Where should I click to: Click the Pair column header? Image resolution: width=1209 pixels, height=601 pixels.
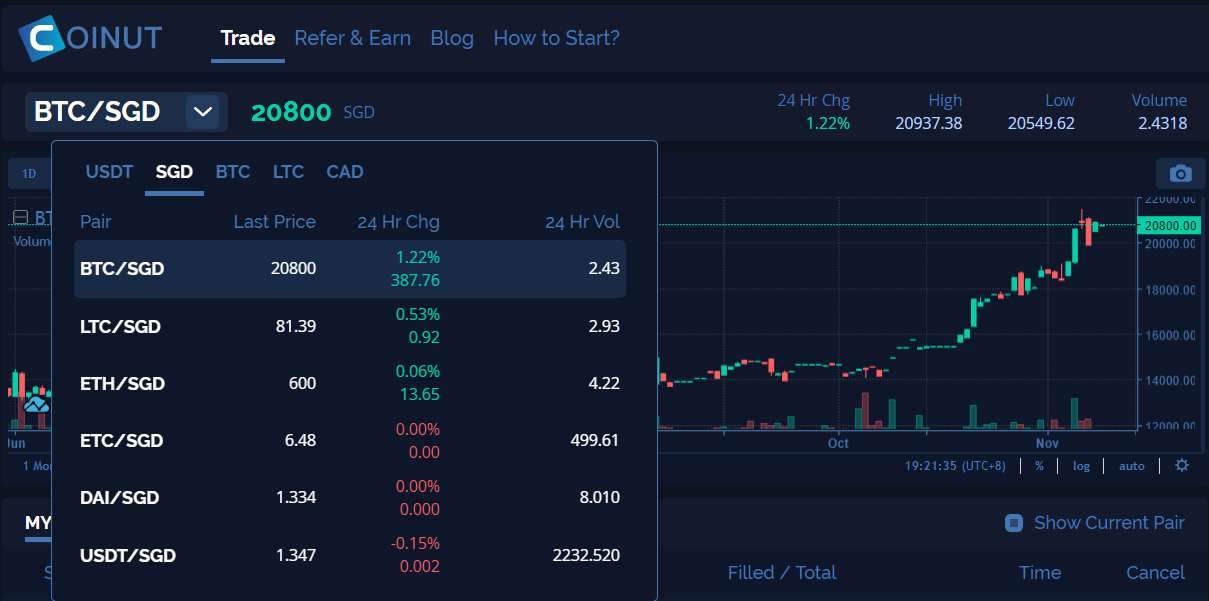coord(96,222)
